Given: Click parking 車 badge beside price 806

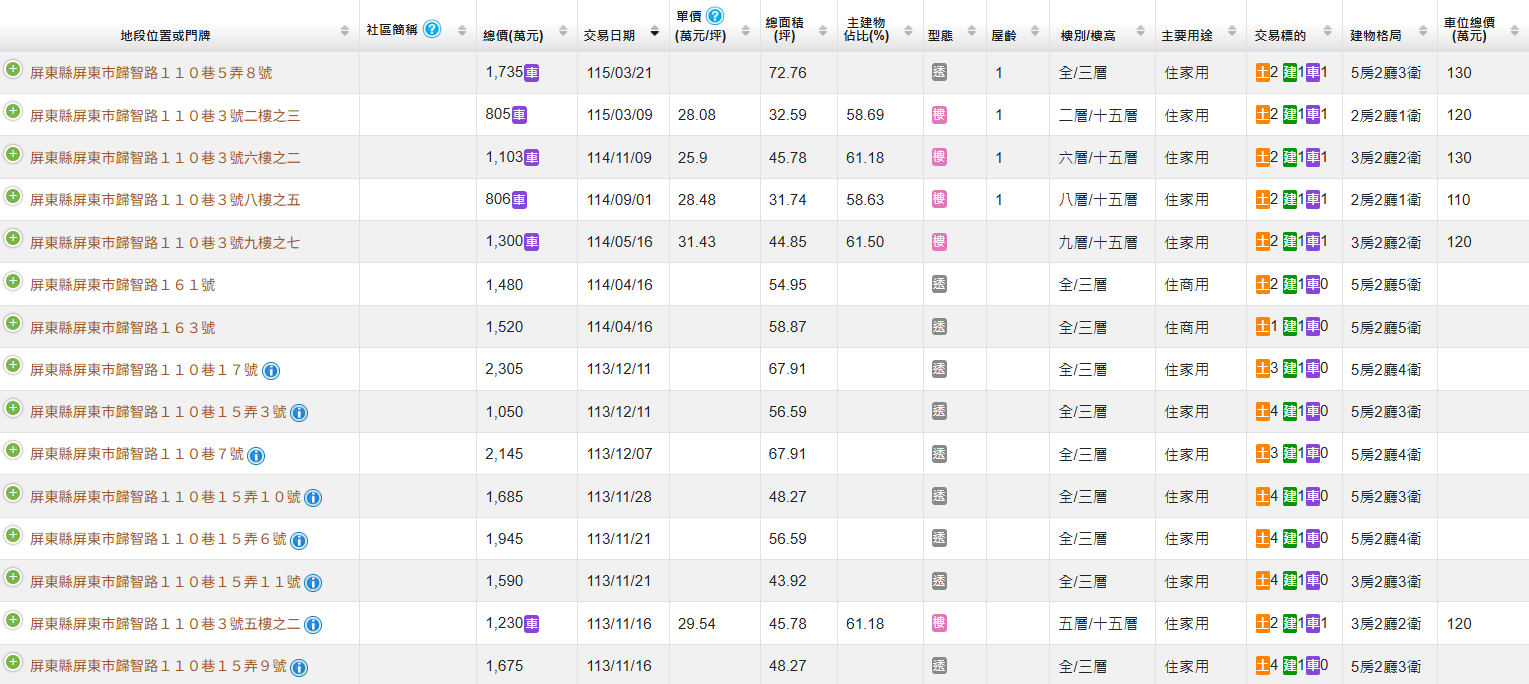Looking at the screenshot, I should tap(520, 199).
